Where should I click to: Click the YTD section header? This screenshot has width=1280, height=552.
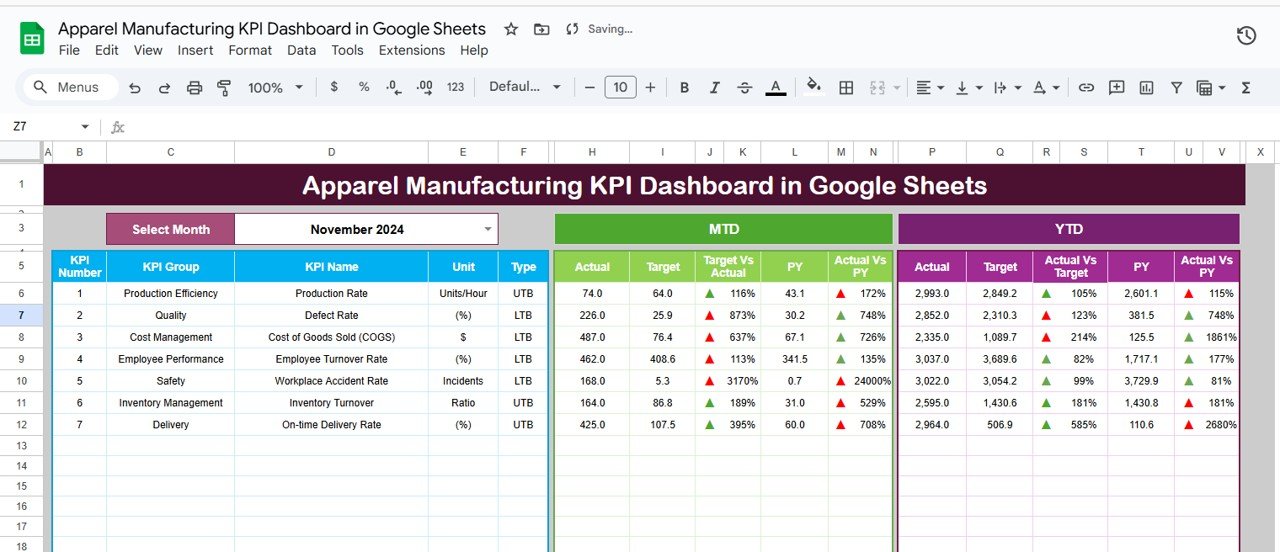[x=1068, y=229]
